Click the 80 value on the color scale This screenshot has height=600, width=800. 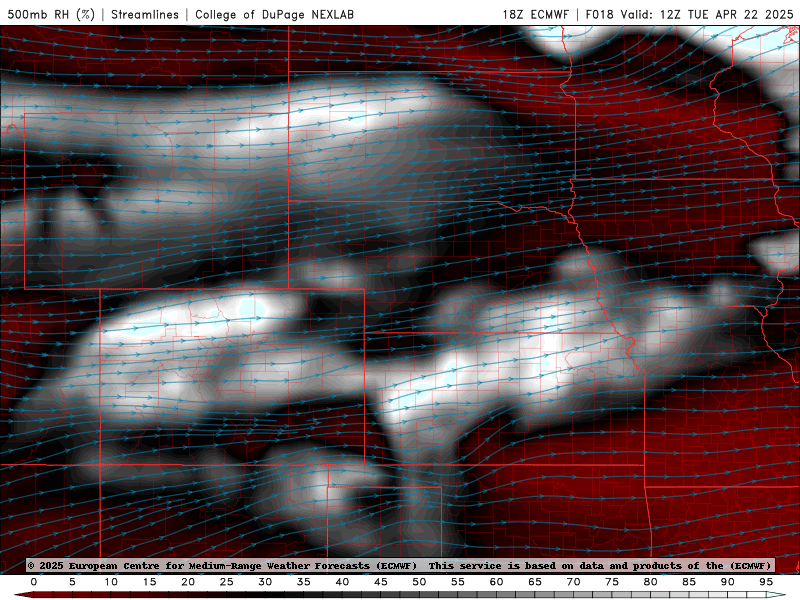pos(650,582)
